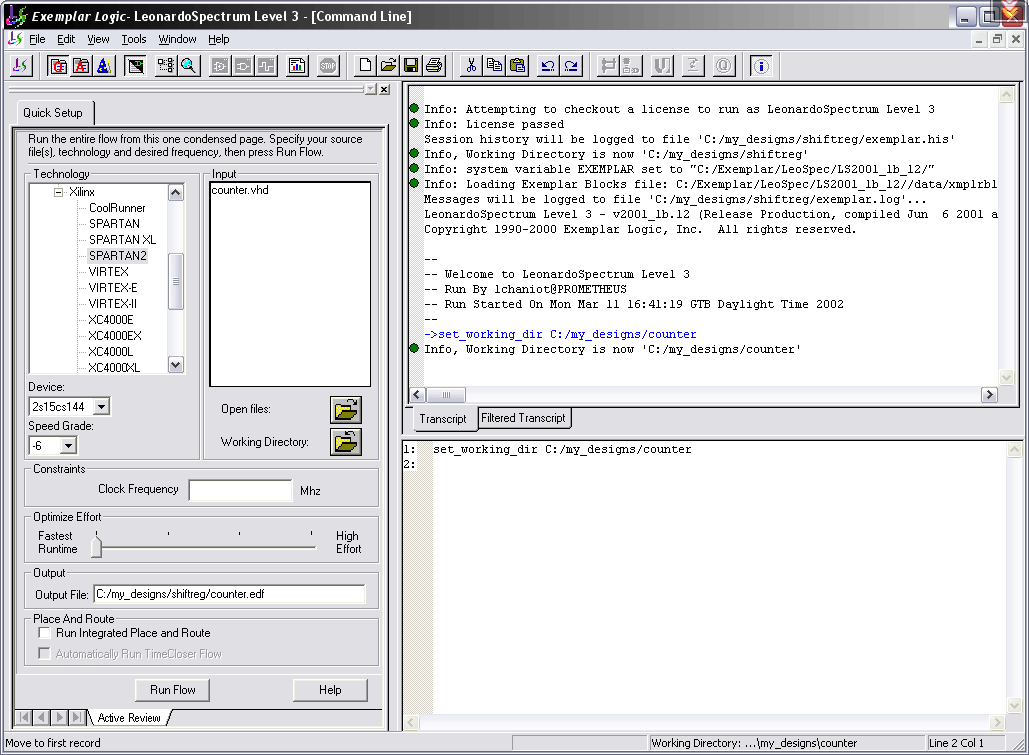The width and height of the screenshot is (1029, 755).
Task: Click the blue information icon
Action: 761,66
